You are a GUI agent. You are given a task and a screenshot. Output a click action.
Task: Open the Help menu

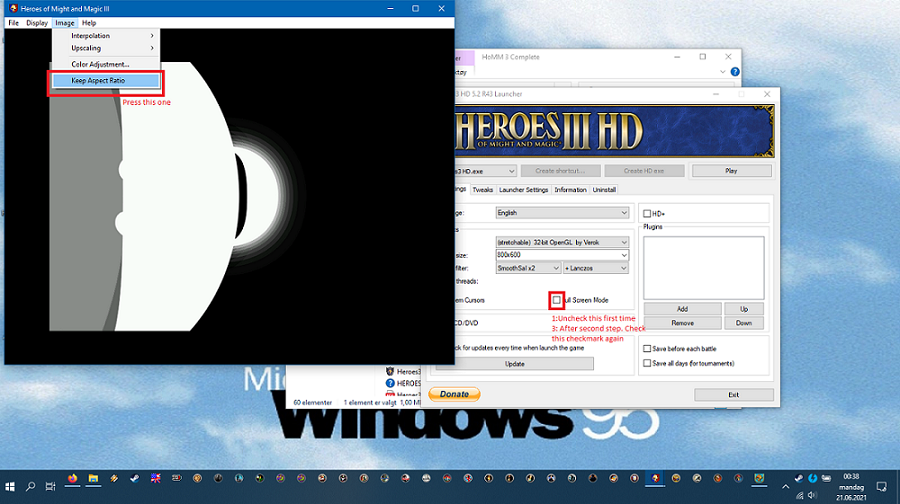pos(89,23)
